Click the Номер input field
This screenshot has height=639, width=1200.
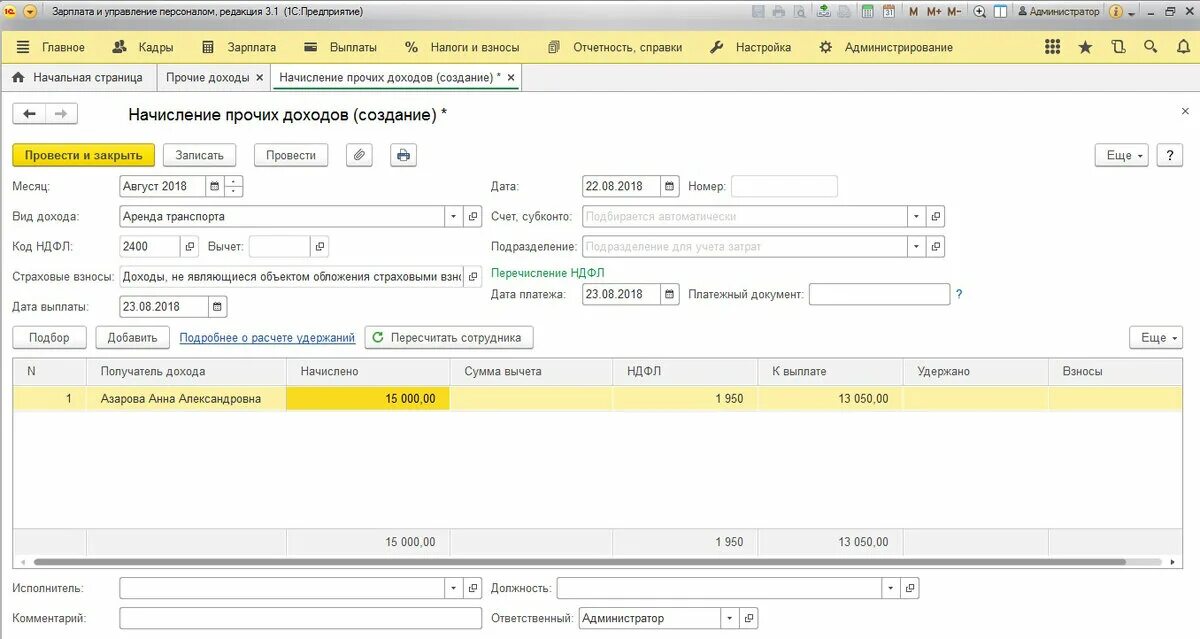[784, 186]
